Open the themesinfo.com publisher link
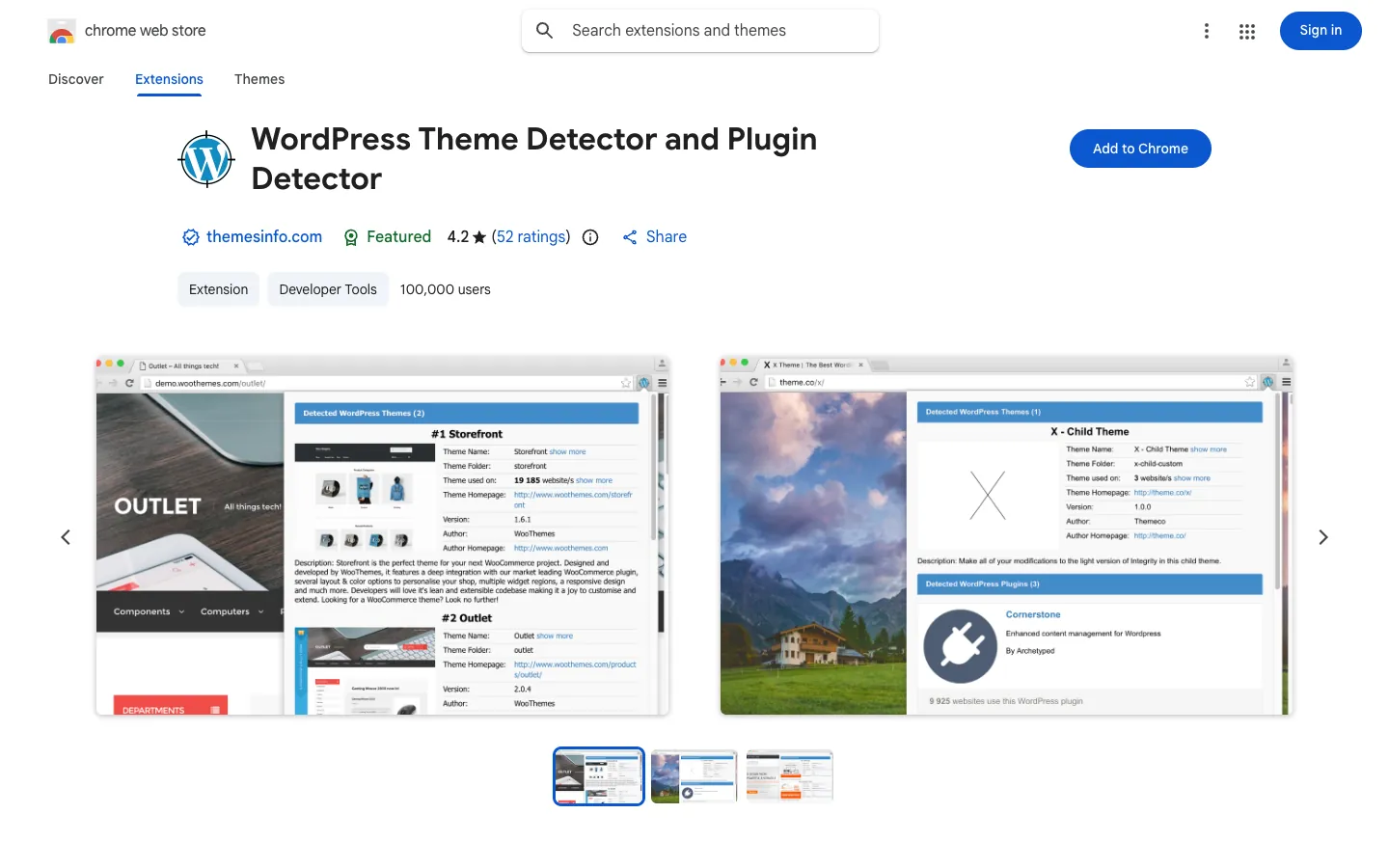 point(264,236)
